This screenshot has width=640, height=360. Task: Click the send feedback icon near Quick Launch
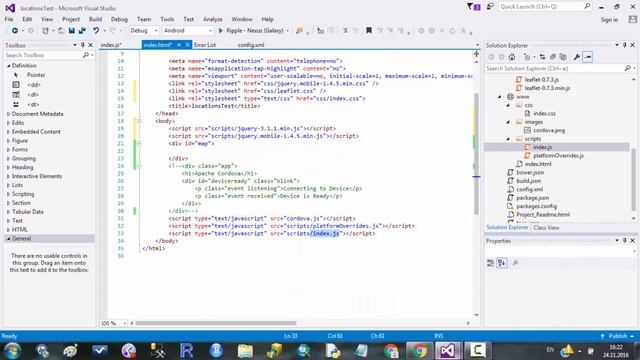(x=490, y=7)
